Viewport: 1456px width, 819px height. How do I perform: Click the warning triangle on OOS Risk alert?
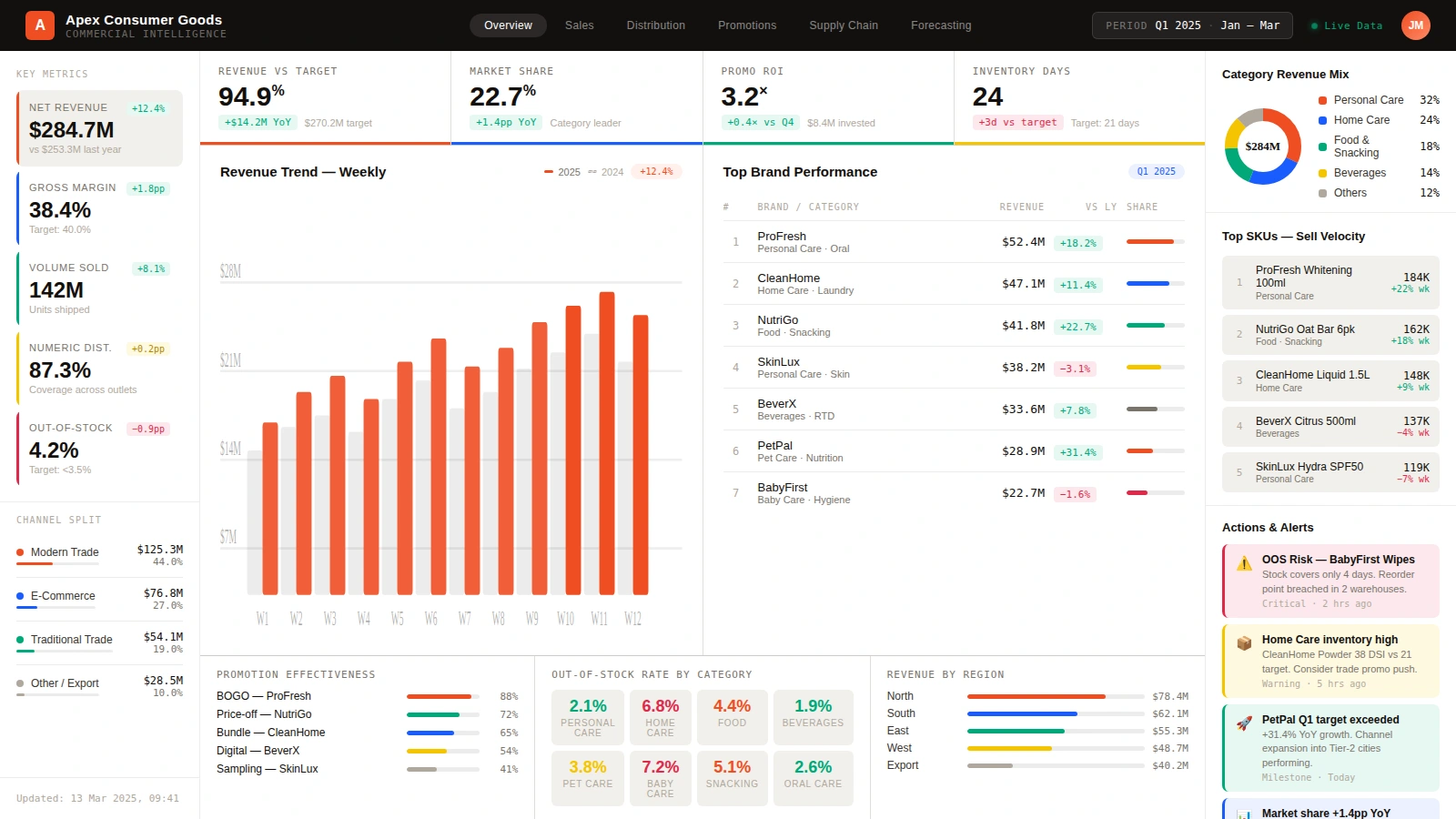point(1243,562)
